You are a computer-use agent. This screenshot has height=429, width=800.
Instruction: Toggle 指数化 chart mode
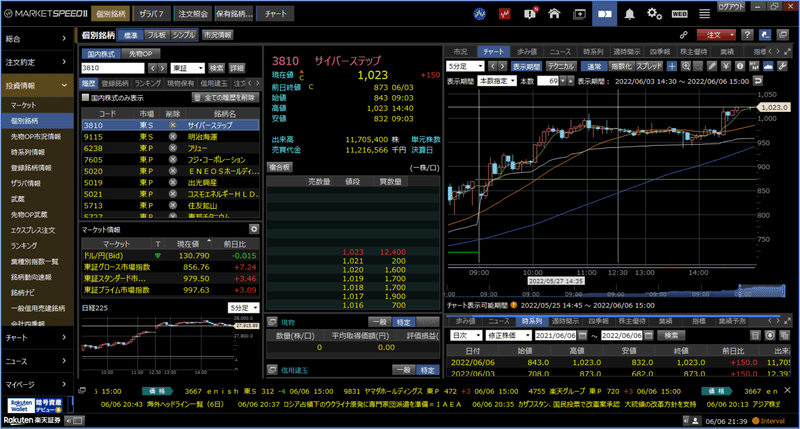pos(621,66)
